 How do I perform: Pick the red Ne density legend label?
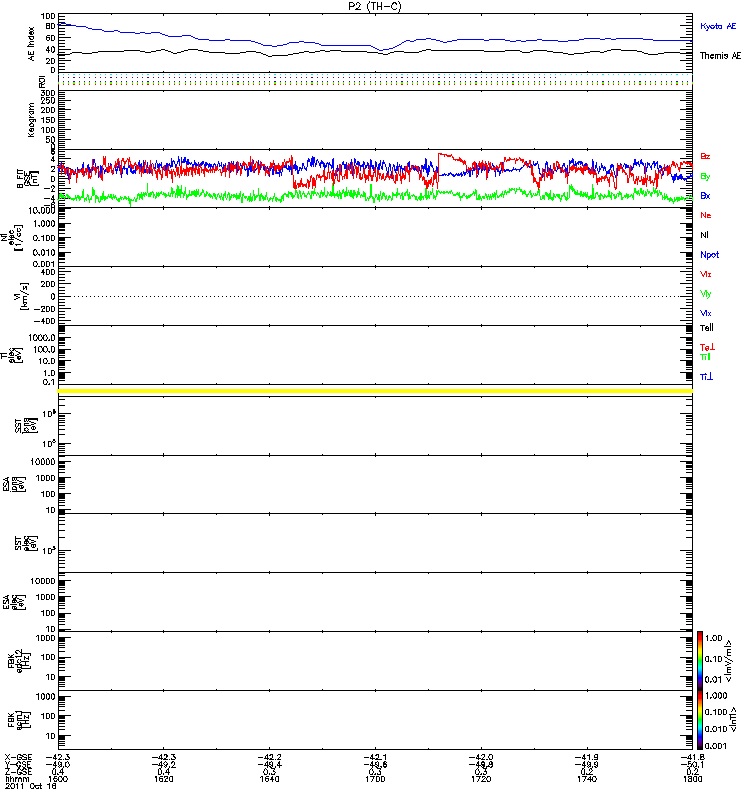click(706, 215)
